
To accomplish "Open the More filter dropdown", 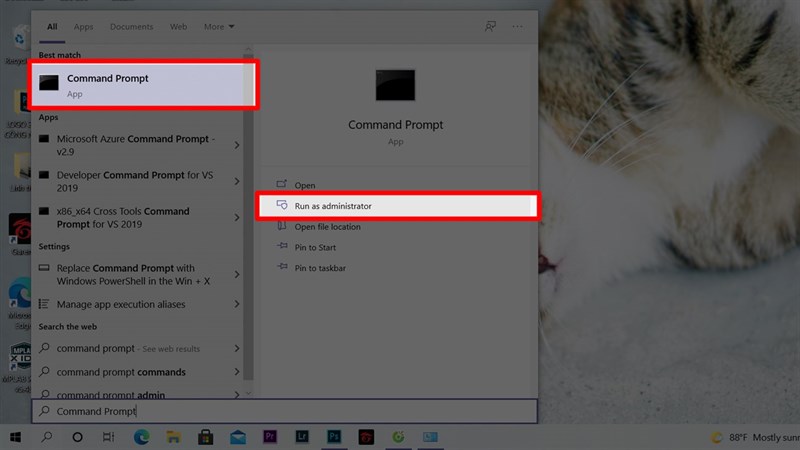I will (219, 27).
